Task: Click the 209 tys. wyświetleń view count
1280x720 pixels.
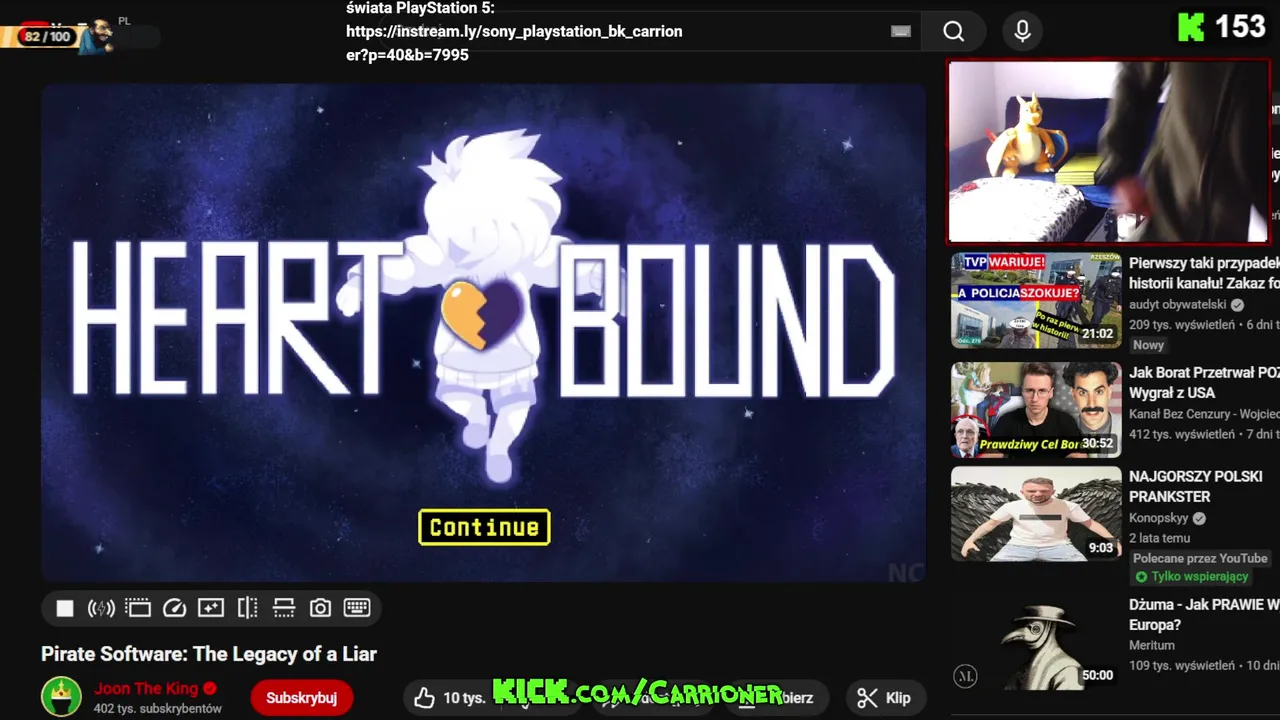Action: 1182,325
